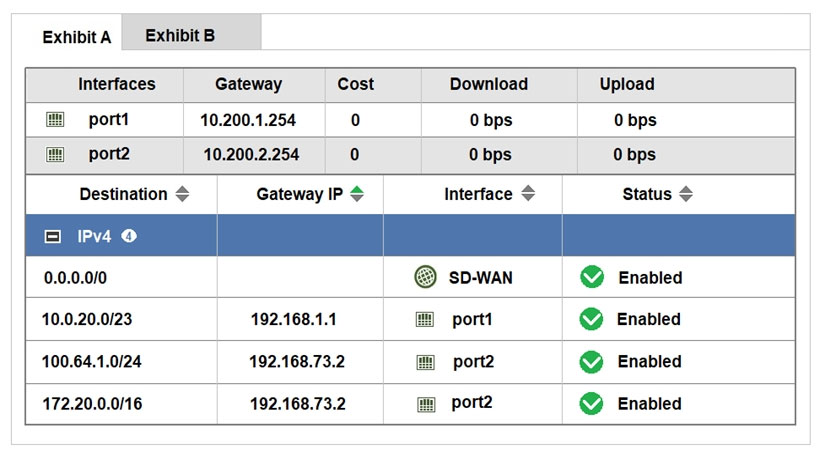Click the Enabled status icon for 100.64.1.0/24
Image resolution: width=825 pixels, height=459 pixels.
pyautogui.click(x=592, y=362)
